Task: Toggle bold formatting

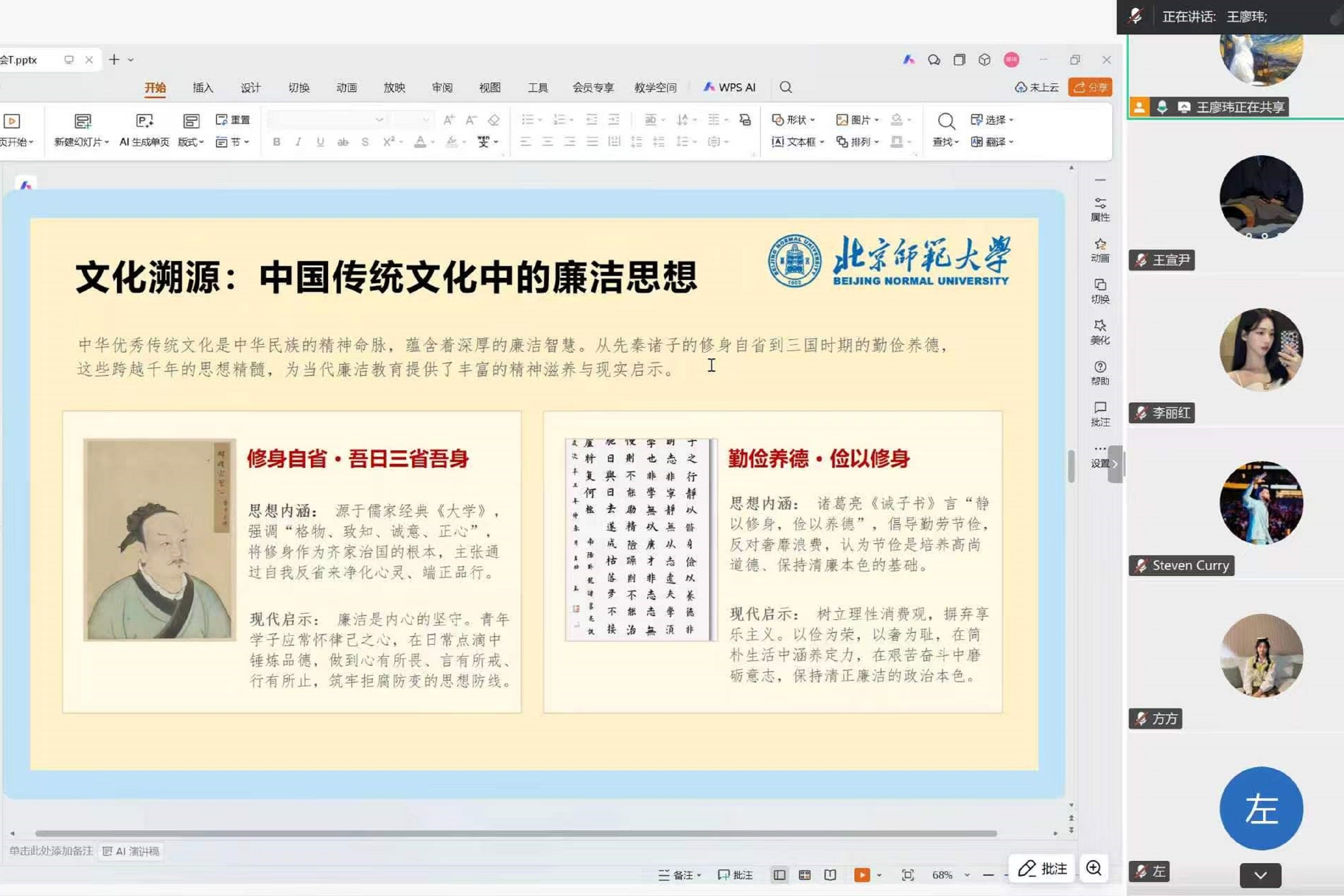Action: pyautogui.click(x=277, y=142)
